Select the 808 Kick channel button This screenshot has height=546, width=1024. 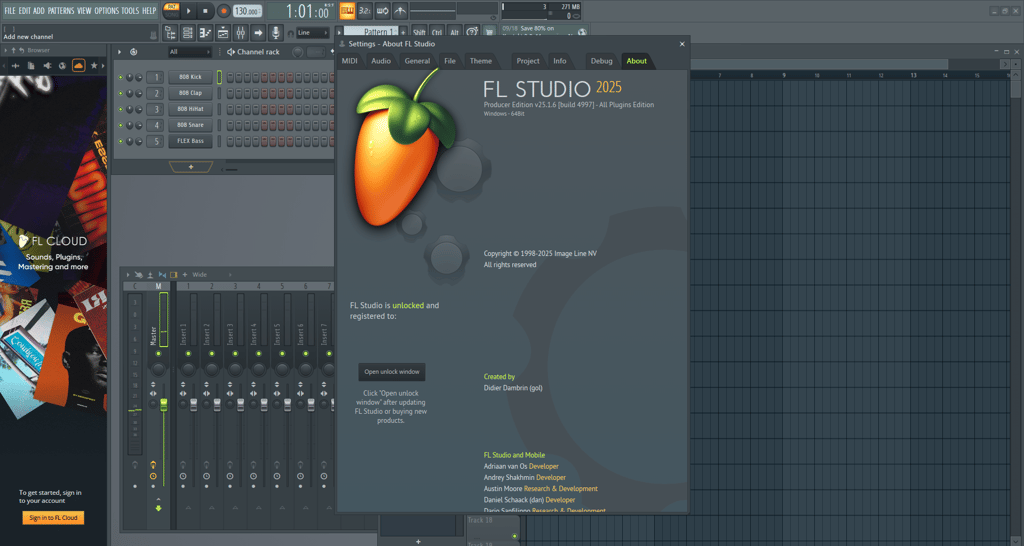(191, 77)
